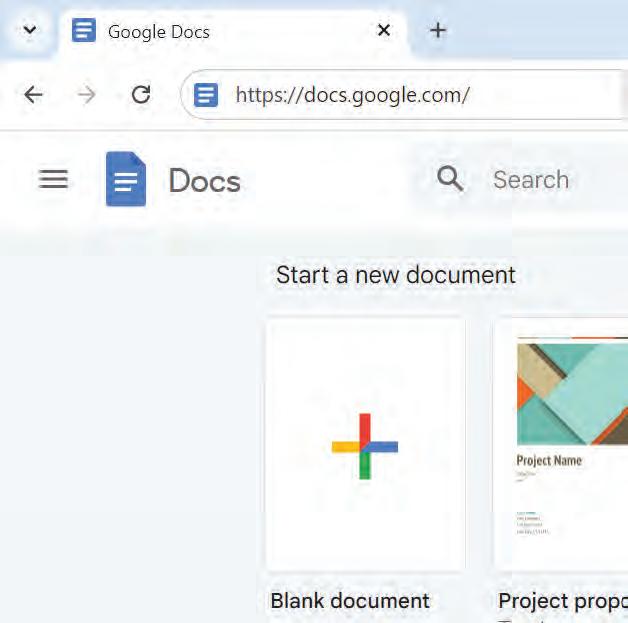Go forward to the next page

(87, 95)
